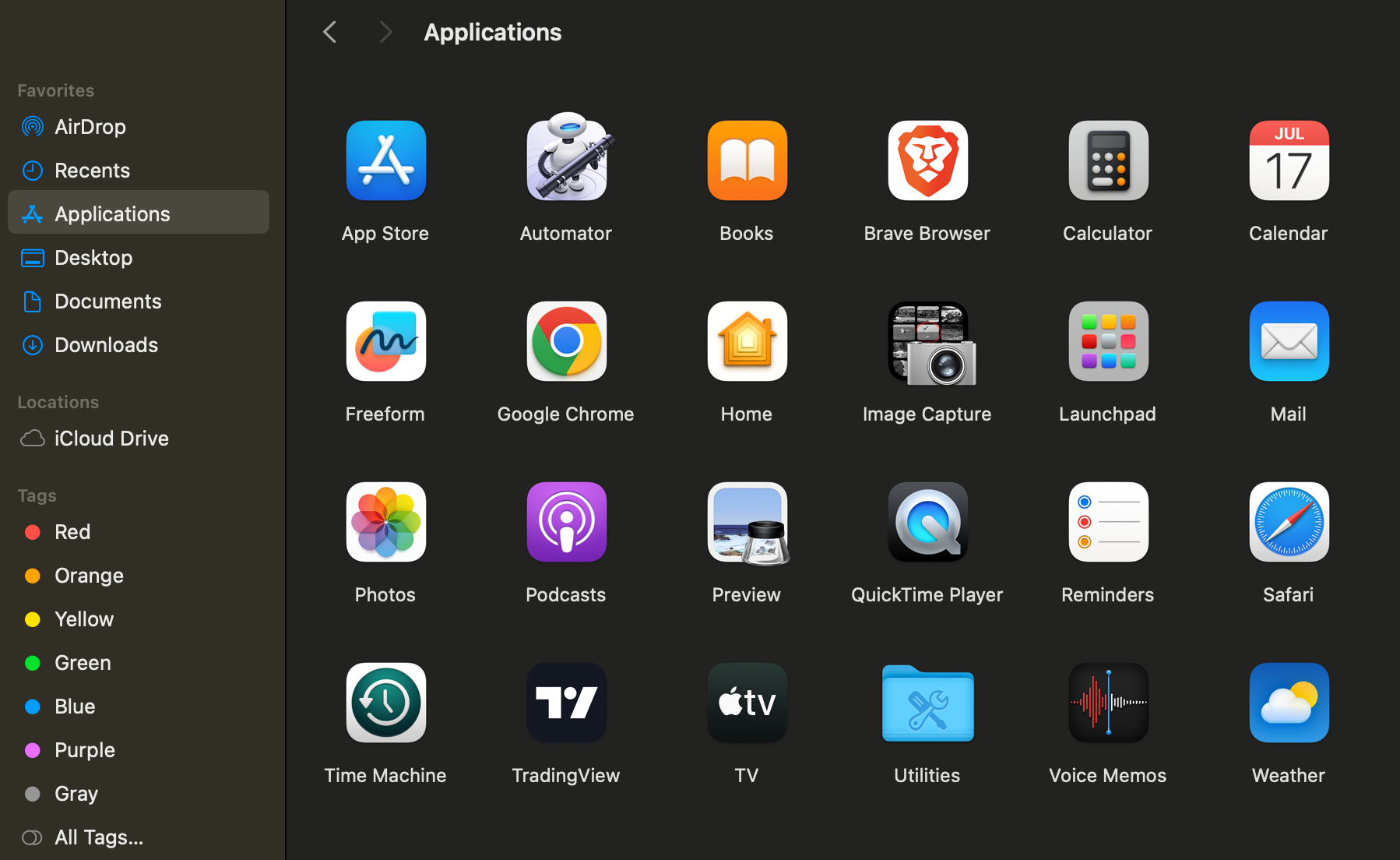
Task: Launch the Weather app
Action: [x=1288, y=703]
